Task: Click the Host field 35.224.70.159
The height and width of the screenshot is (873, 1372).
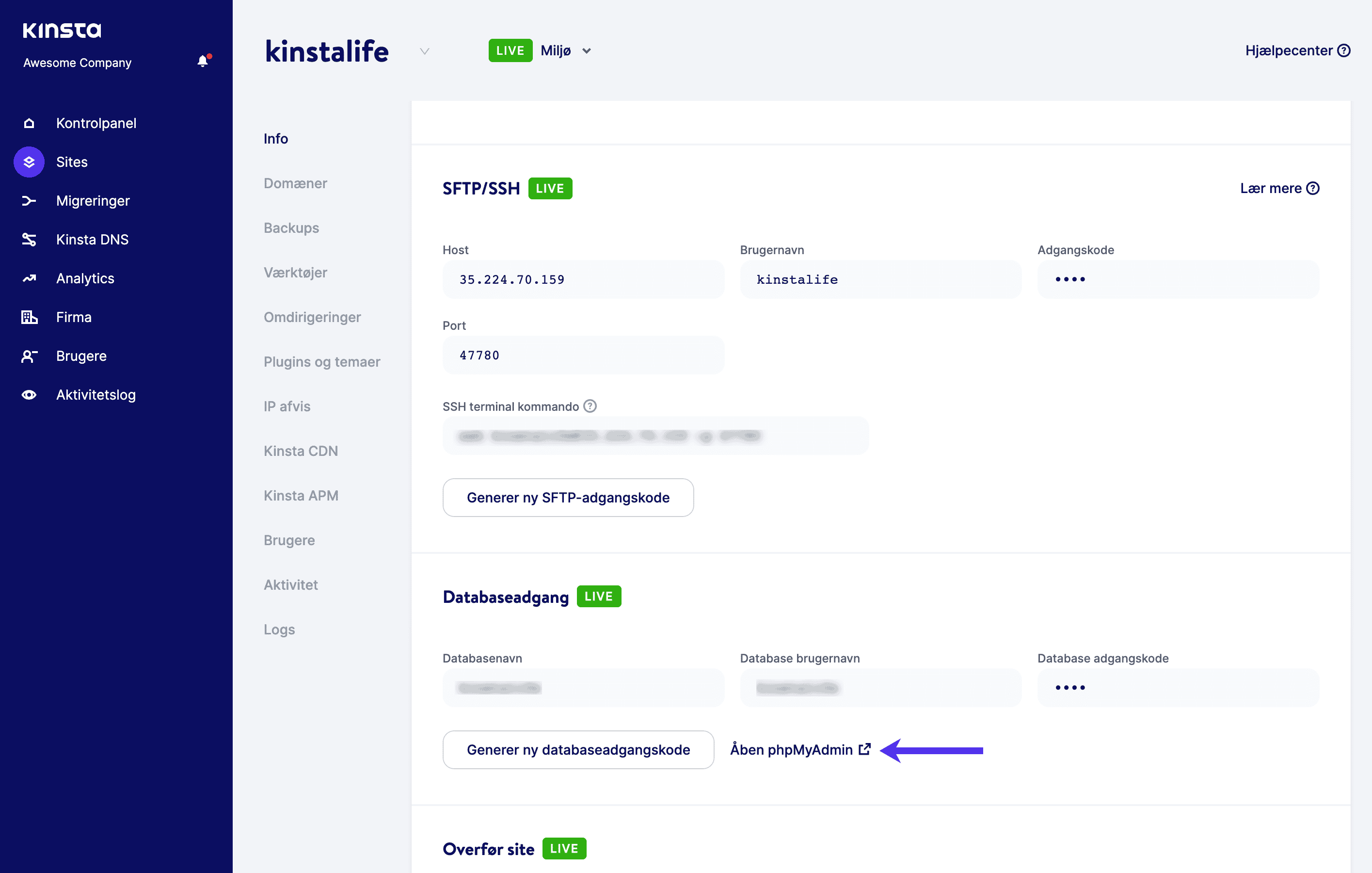Action: click(583, 279)
